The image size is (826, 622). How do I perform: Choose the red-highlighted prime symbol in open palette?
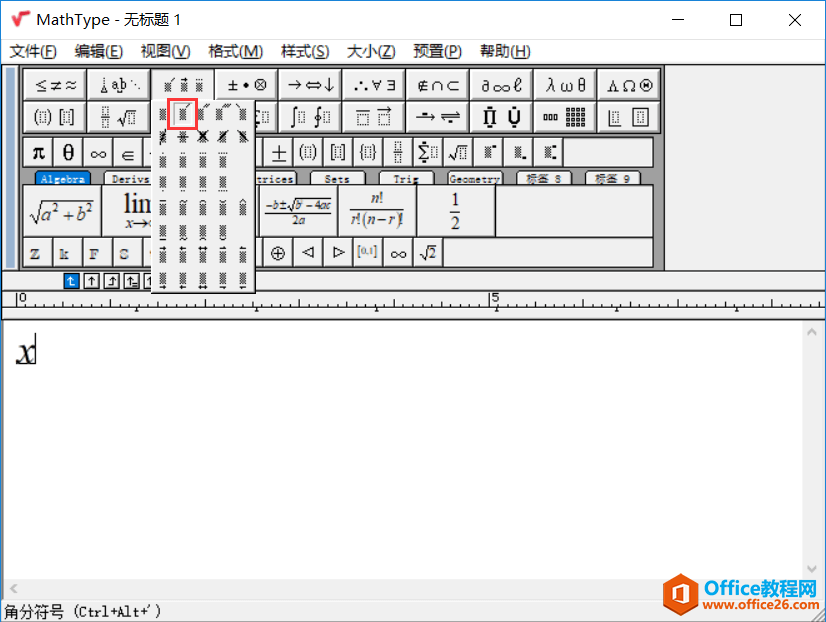pyautogui.click(x=184, y=116)
